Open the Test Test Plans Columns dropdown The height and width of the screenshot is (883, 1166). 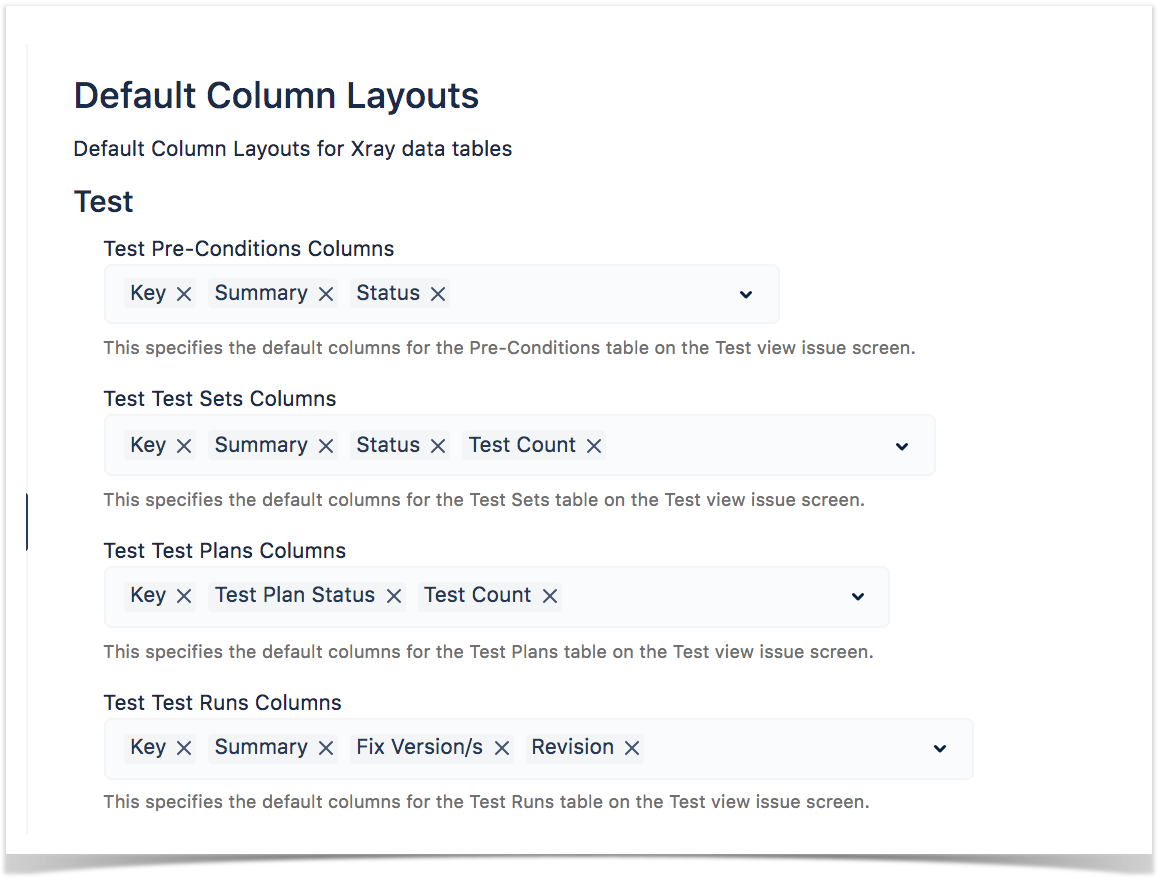pyautogui.click(x=857, y=597)
